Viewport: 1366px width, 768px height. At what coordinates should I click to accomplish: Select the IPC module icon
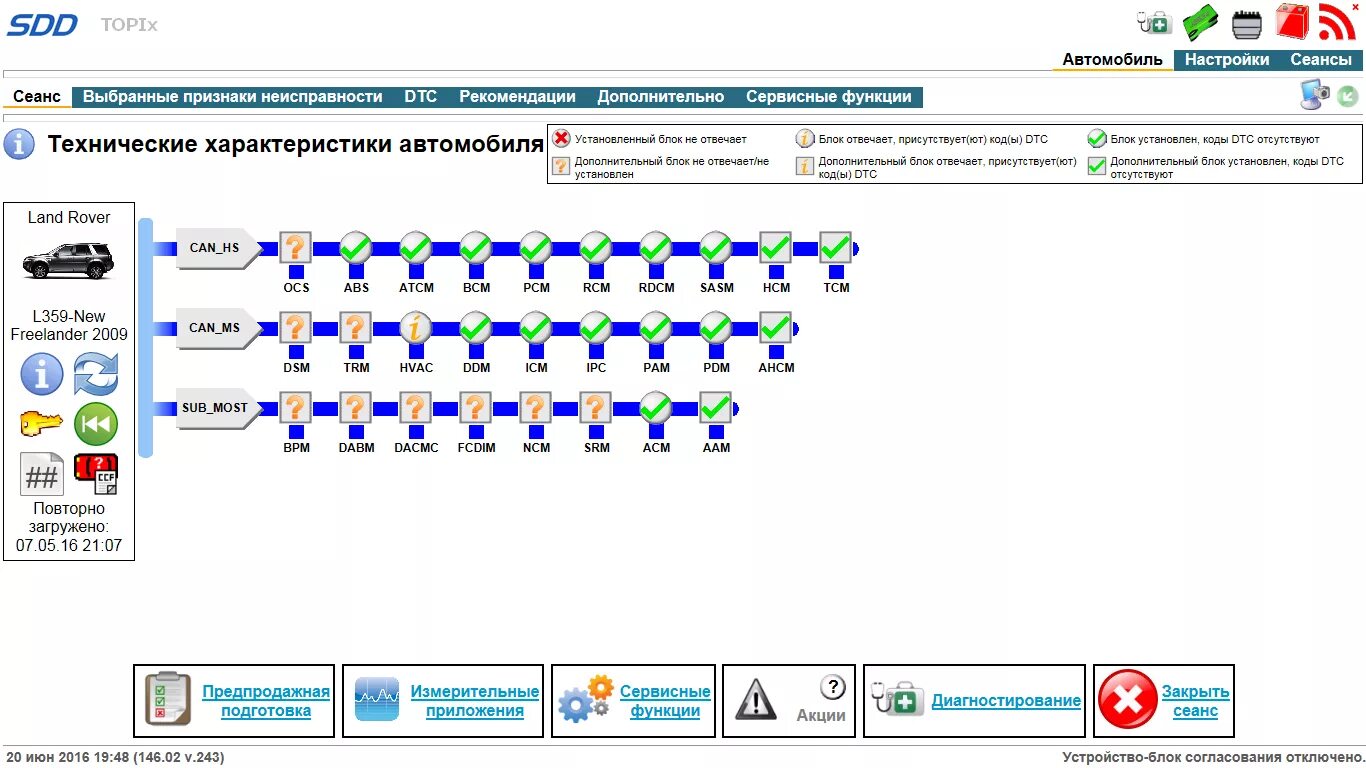coord(596,327)
